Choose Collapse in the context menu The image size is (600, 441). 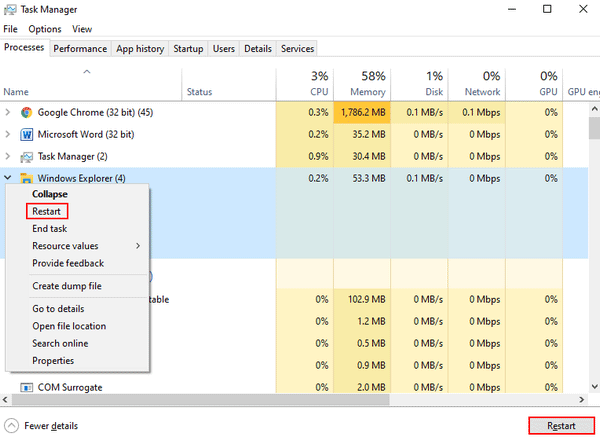(50, 194)
